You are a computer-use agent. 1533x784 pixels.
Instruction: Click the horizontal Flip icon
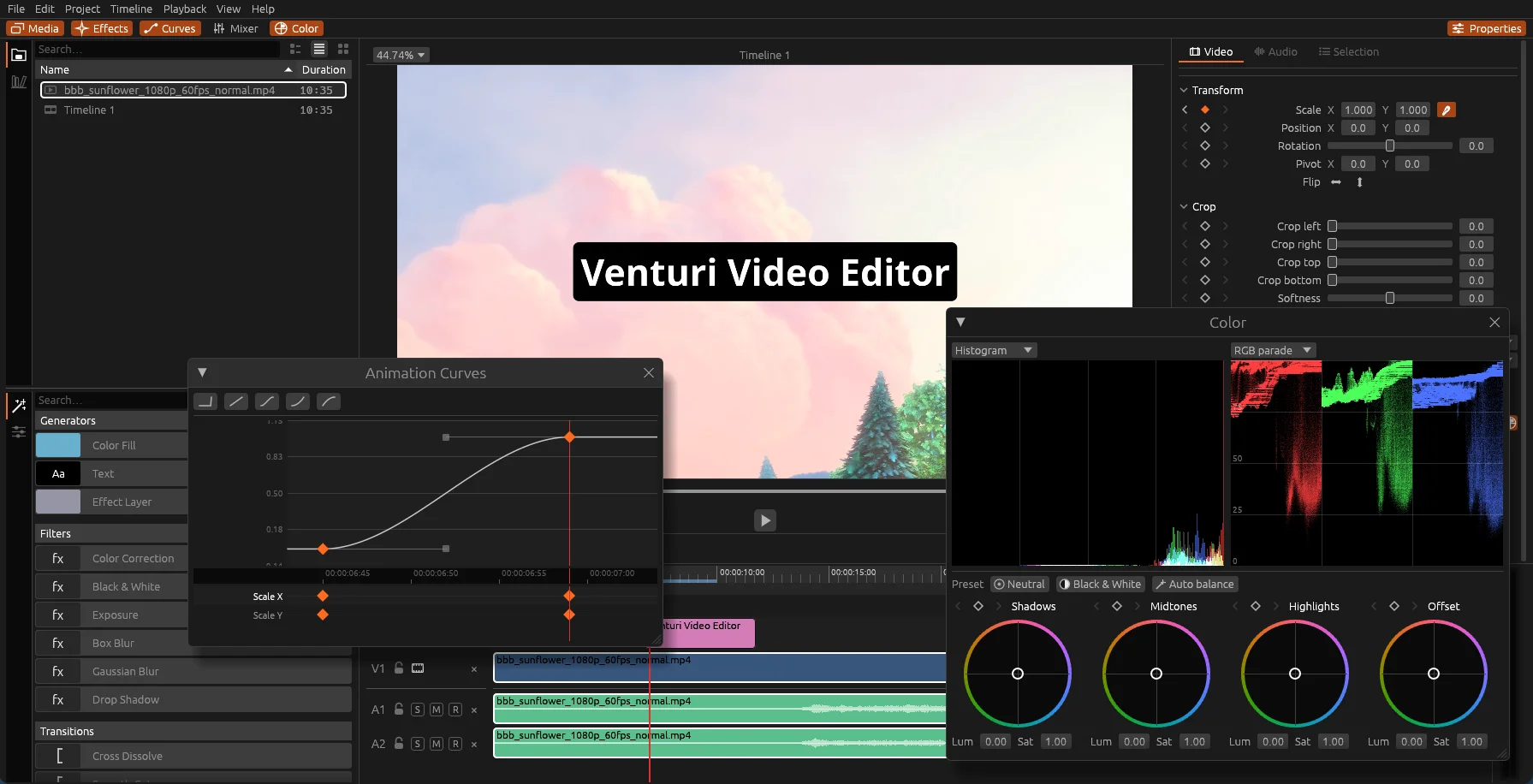[1336, 182]
